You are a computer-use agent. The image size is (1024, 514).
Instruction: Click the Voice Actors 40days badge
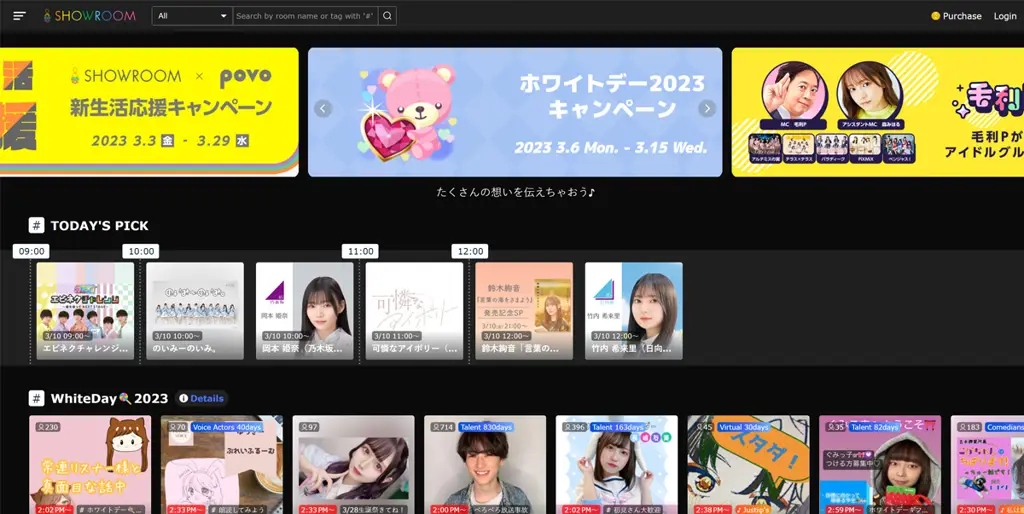coord(227,427)
